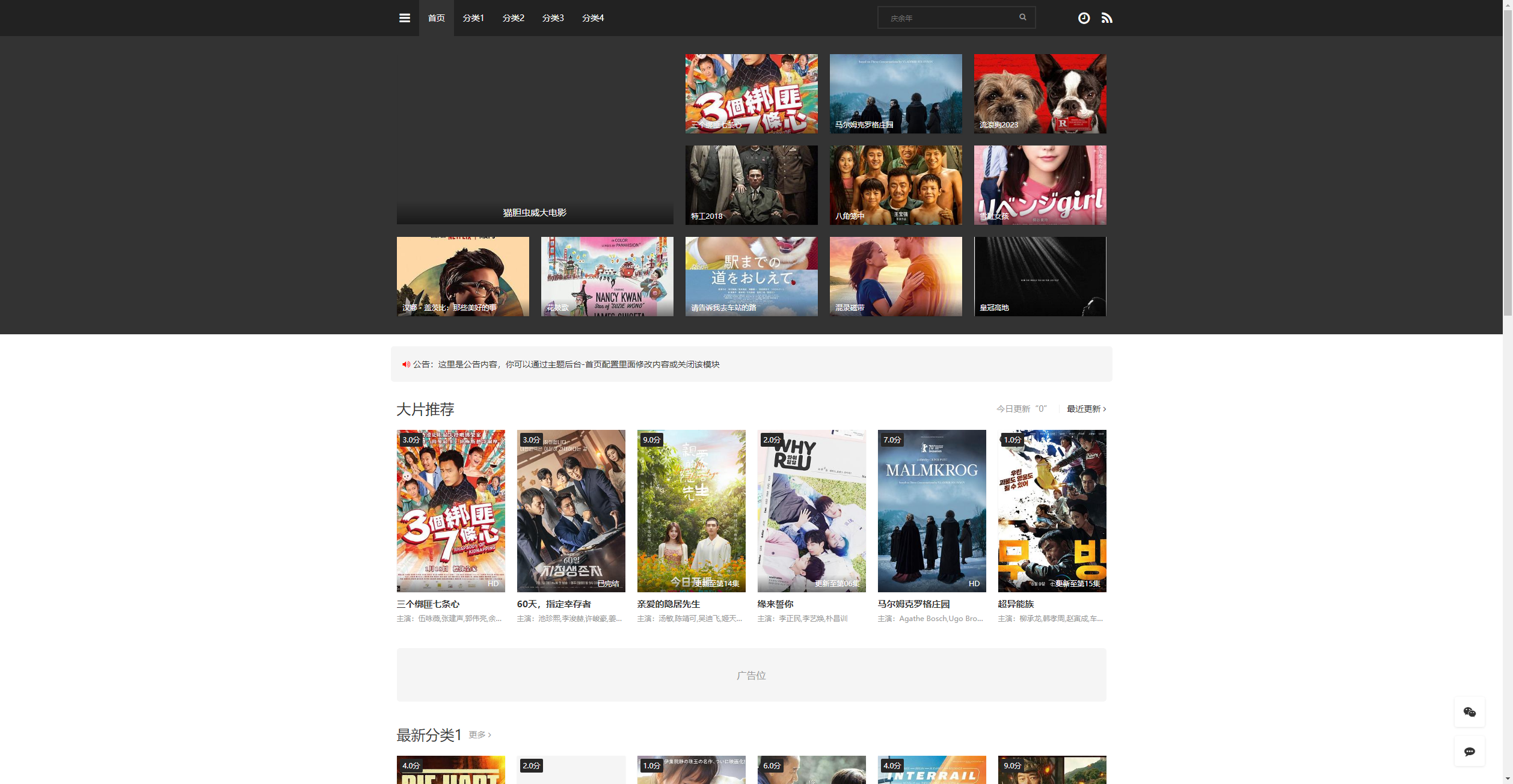Image resolution: width=1513 pixels, height=784 pixels.
Task: Open the 分类1 menu item
Action: pos(473,18)
